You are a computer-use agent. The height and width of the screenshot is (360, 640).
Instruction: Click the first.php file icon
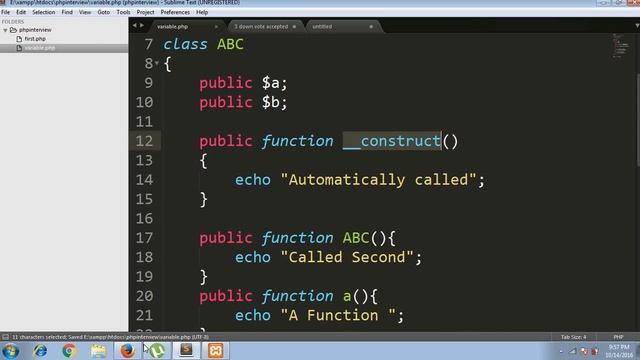point(19,39)
